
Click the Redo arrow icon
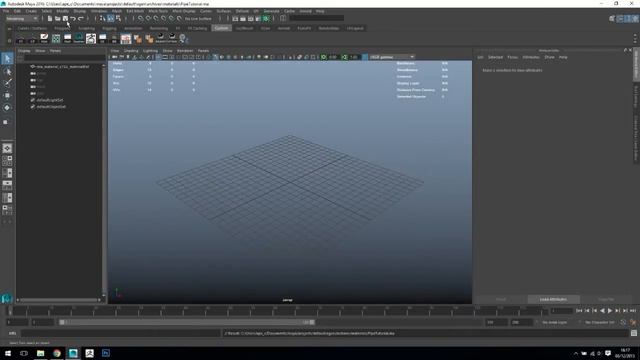point(81,18)
